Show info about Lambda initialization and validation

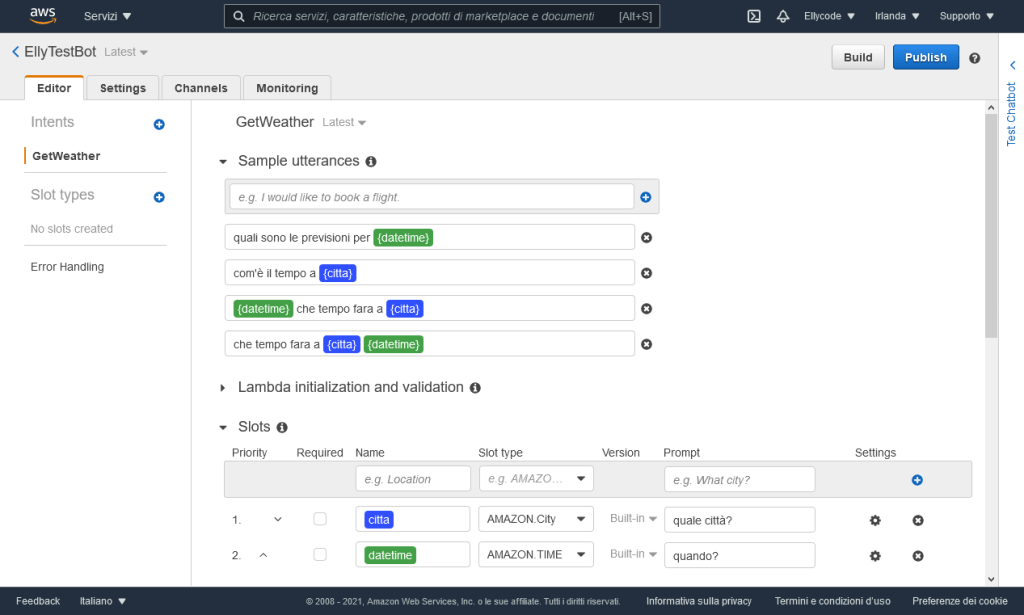coord(475,388)
